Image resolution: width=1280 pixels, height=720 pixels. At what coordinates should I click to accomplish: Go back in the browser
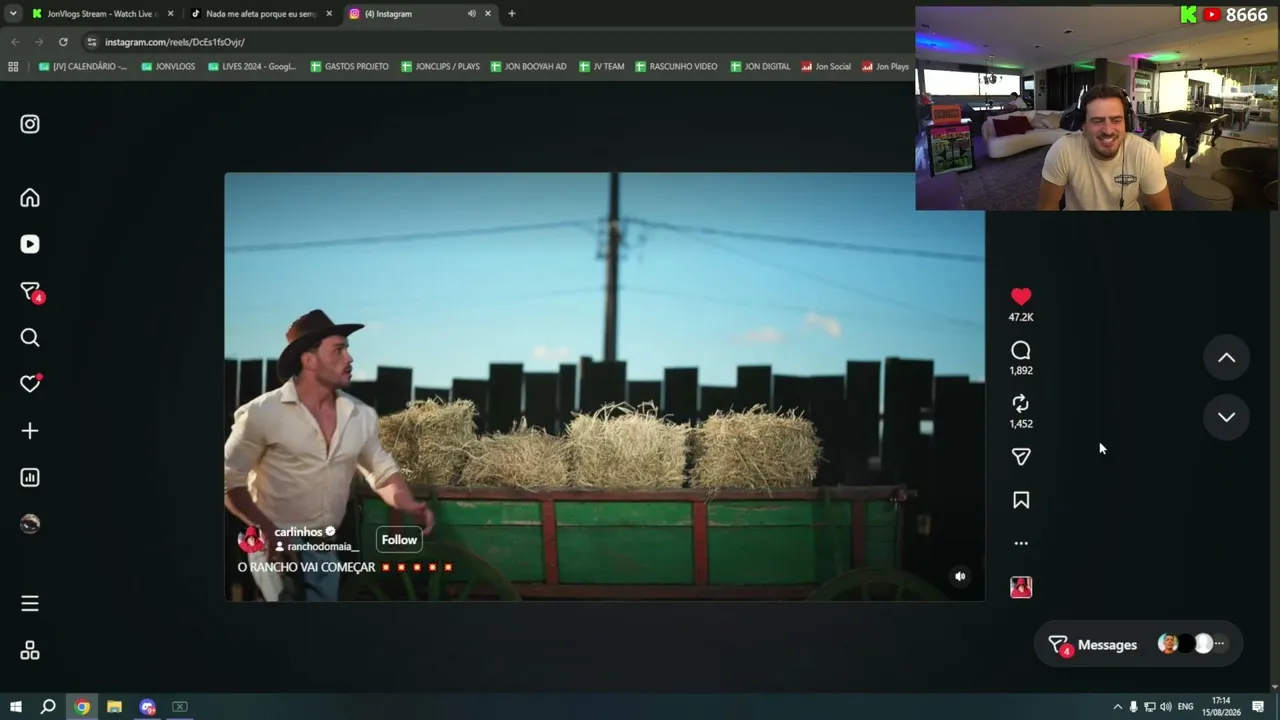(x=15, y=42)
